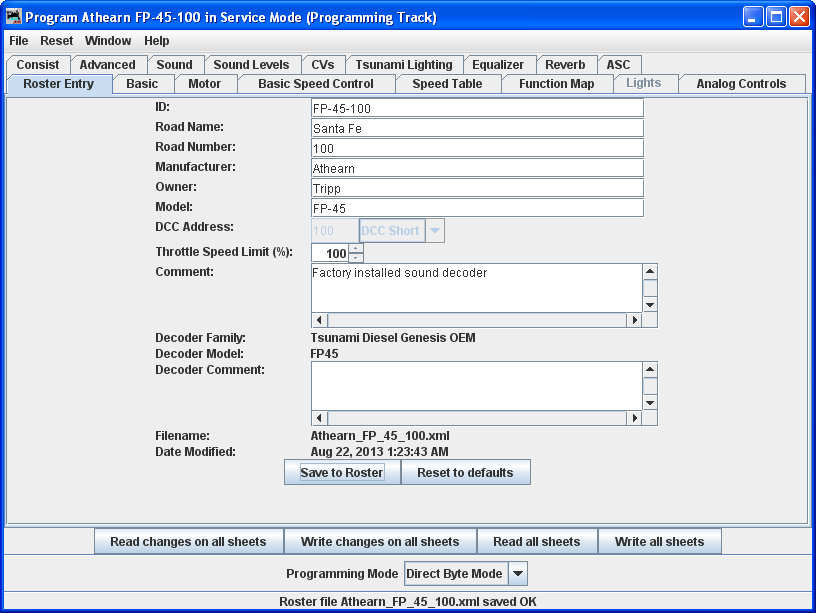Viewport: 816px width, 613px height.
Task: Click the Save to Roster button
Action: [x=342, y=472]
